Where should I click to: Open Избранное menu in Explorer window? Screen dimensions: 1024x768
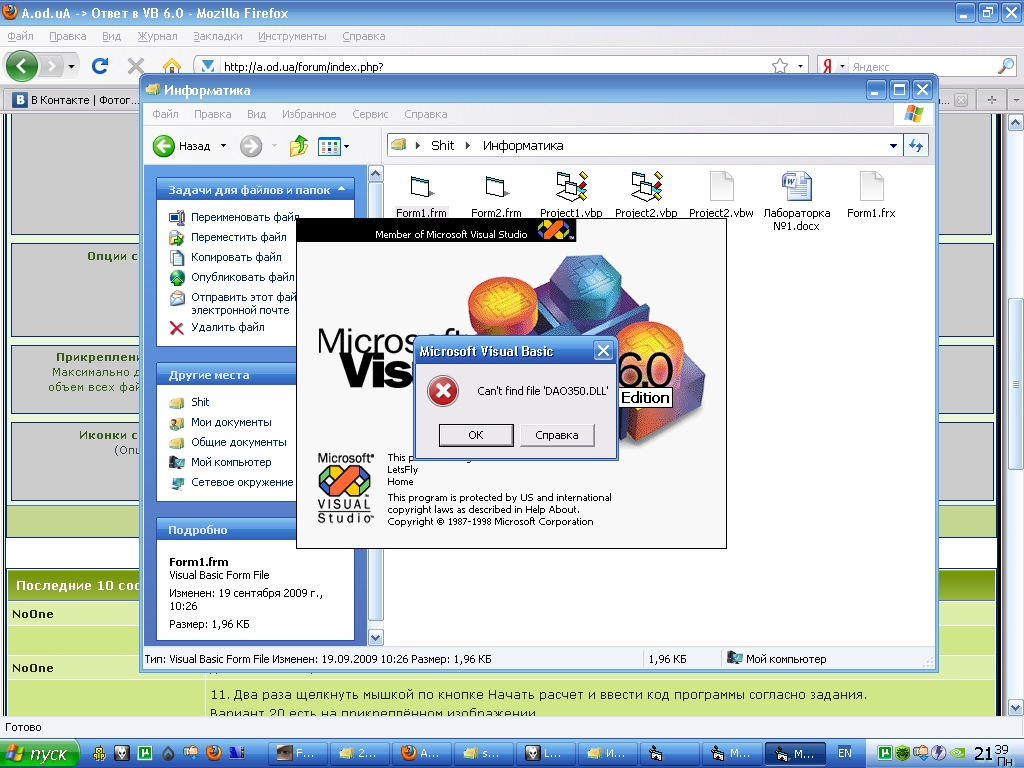309,114
